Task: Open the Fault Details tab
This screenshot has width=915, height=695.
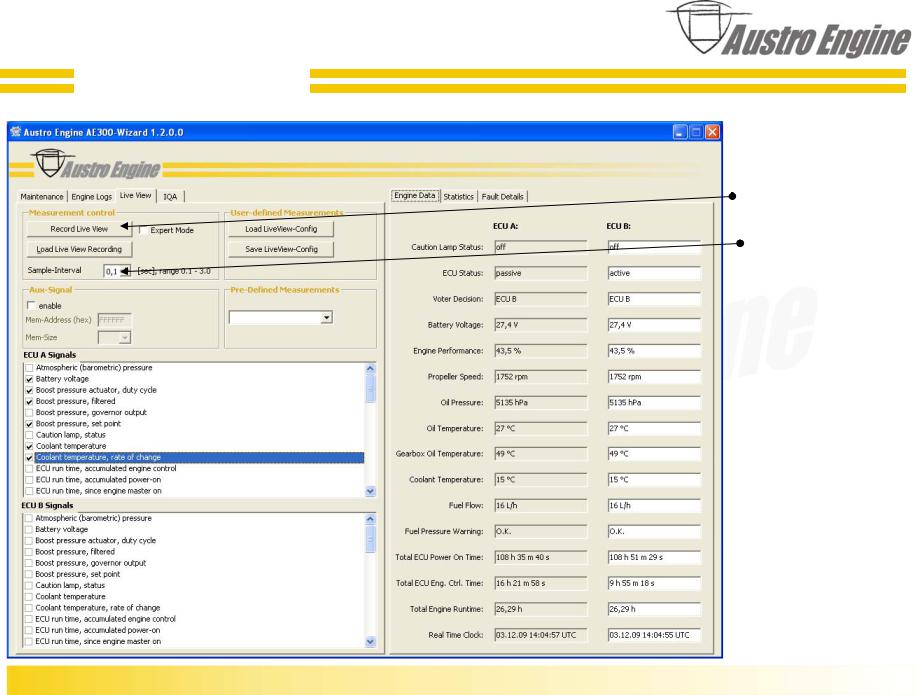Action: [x=502, y=197]
